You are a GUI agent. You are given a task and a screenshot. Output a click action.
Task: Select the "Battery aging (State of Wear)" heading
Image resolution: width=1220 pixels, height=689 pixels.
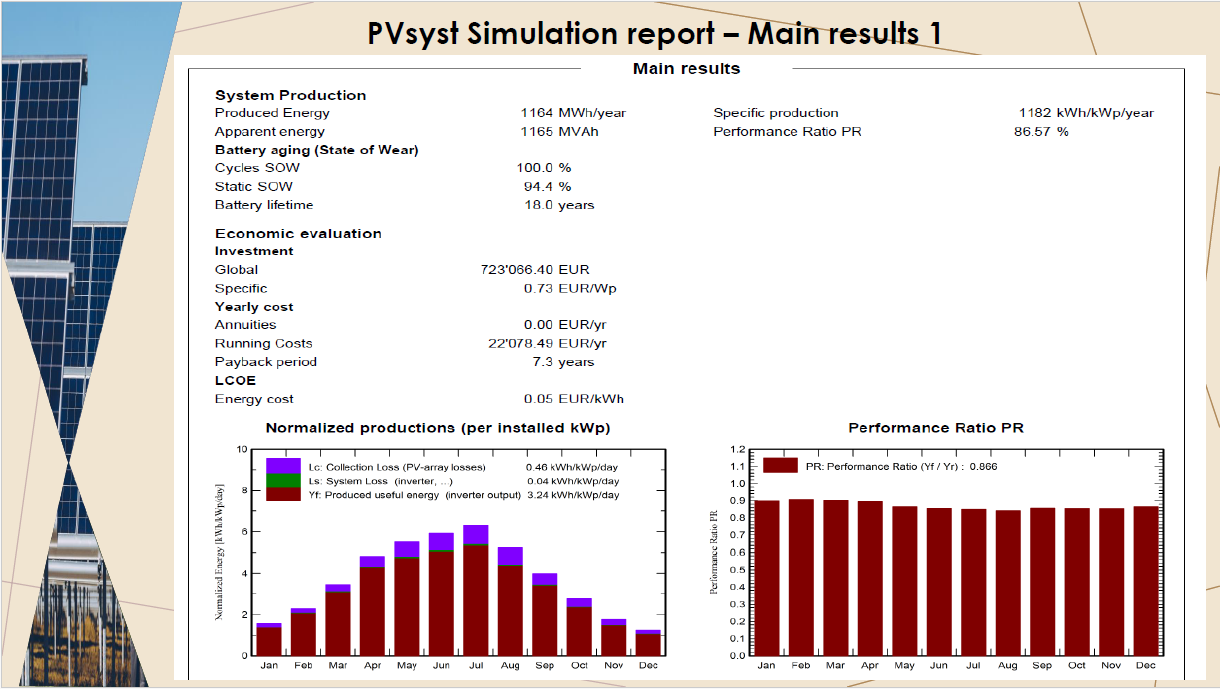coord(316,150)
